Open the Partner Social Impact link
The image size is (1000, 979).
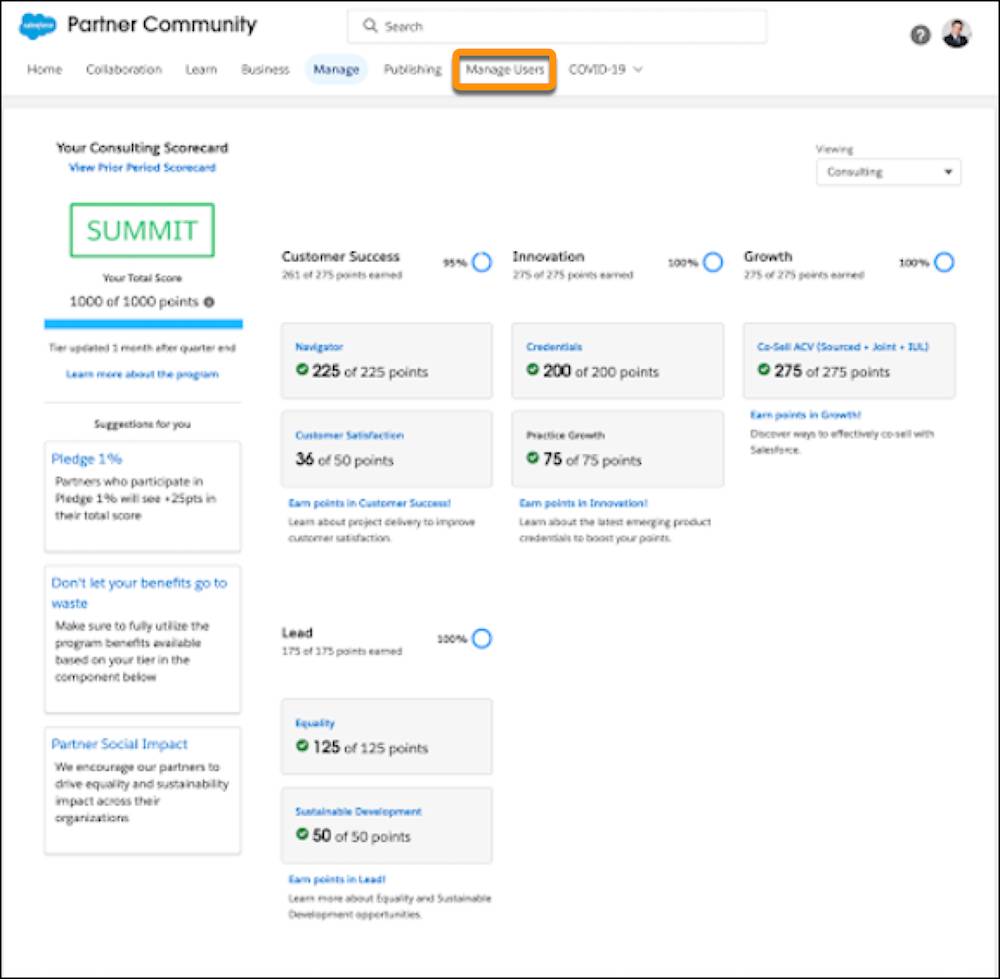(119, 744)
